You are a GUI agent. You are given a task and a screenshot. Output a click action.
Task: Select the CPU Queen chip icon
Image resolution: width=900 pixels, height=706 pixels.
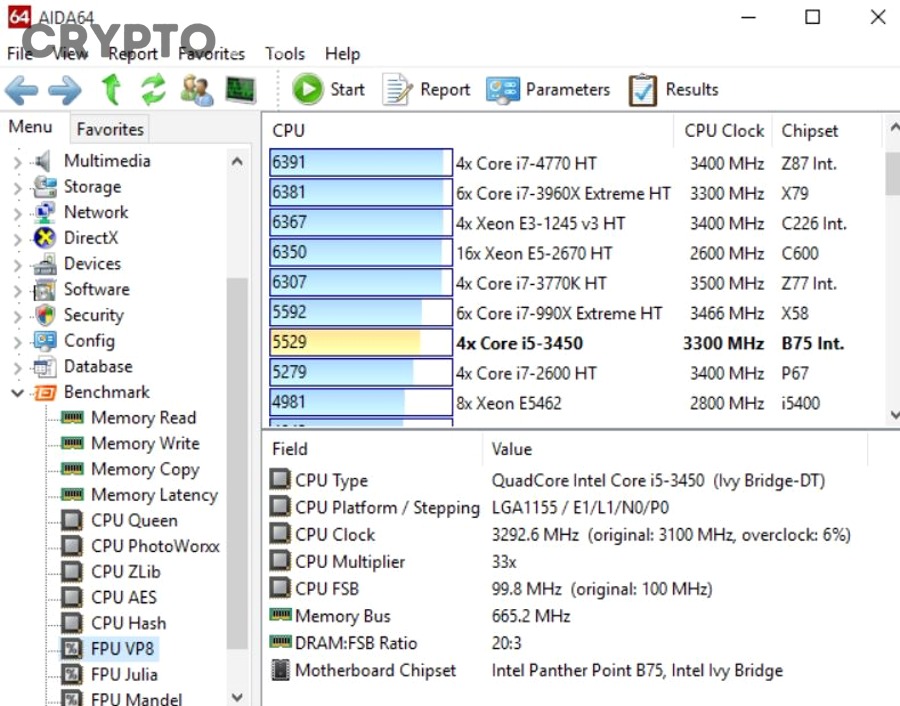coord(72,520)
